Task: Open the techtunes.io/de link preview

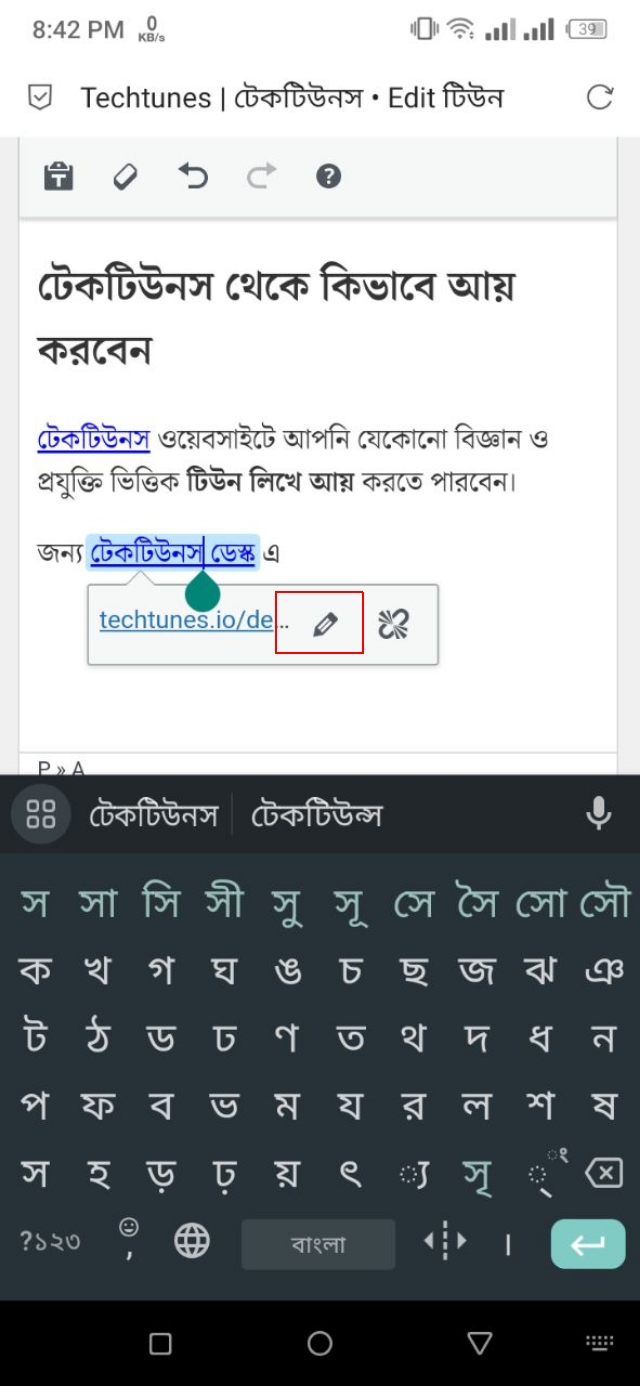Action: (x=187, y=620)
